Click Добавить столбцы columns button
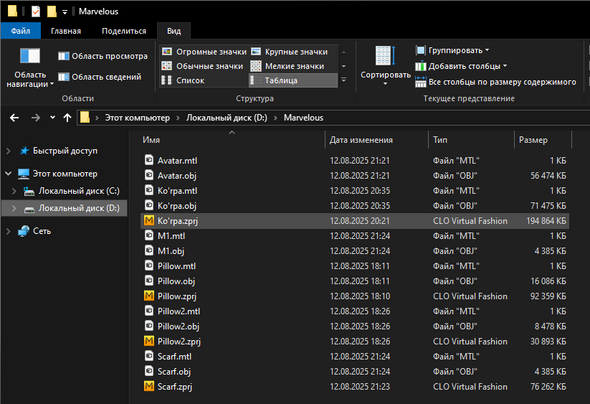This screenshot has width=590, height=404. [x=461, y=66]
